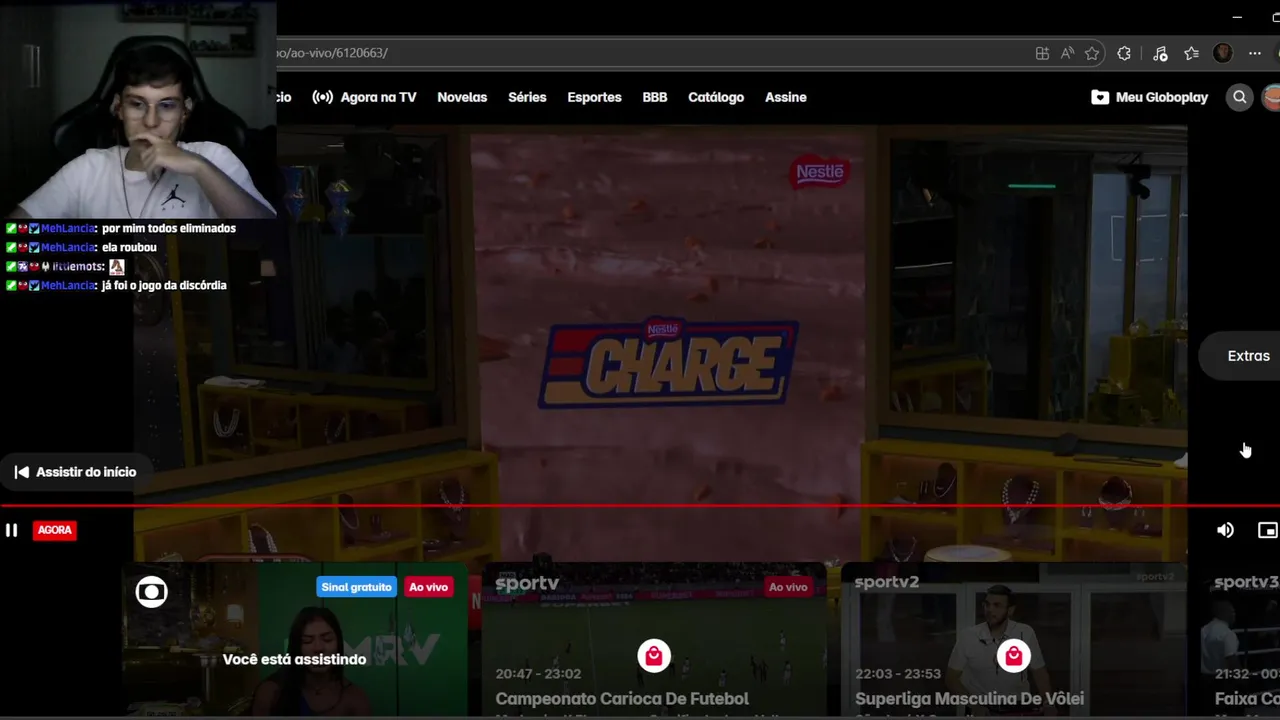
Task: Pause the live stream
Action: coord(11,530)
